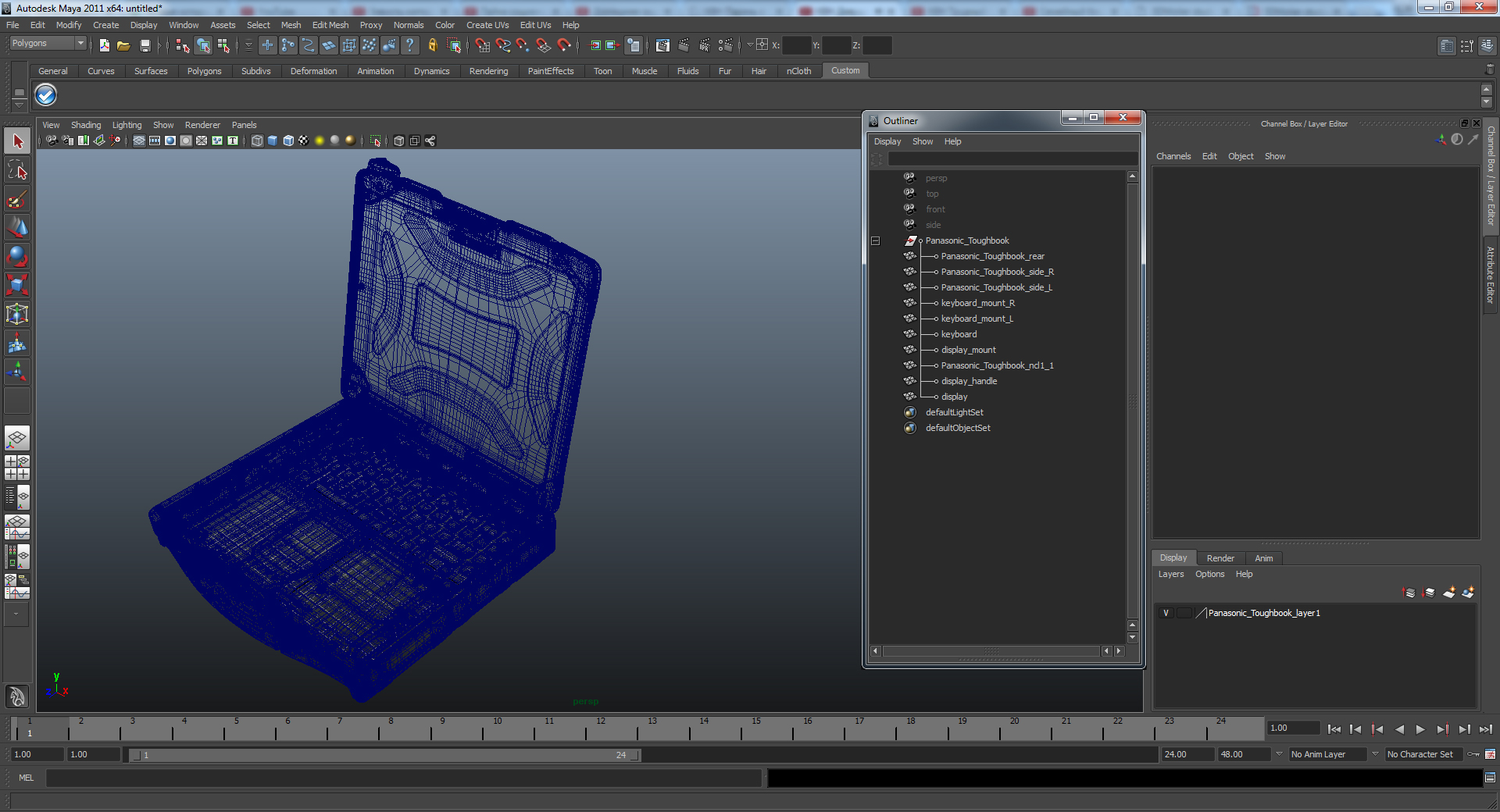Enable Snap to grids magnet icon

click(x=483, y=45)
